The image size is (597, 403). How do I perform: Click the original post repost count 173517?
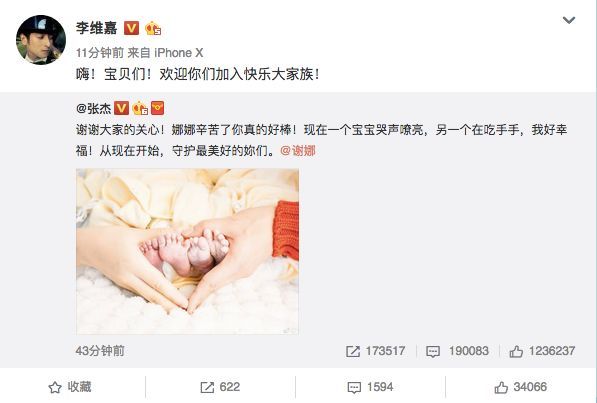tap(375, 351)
